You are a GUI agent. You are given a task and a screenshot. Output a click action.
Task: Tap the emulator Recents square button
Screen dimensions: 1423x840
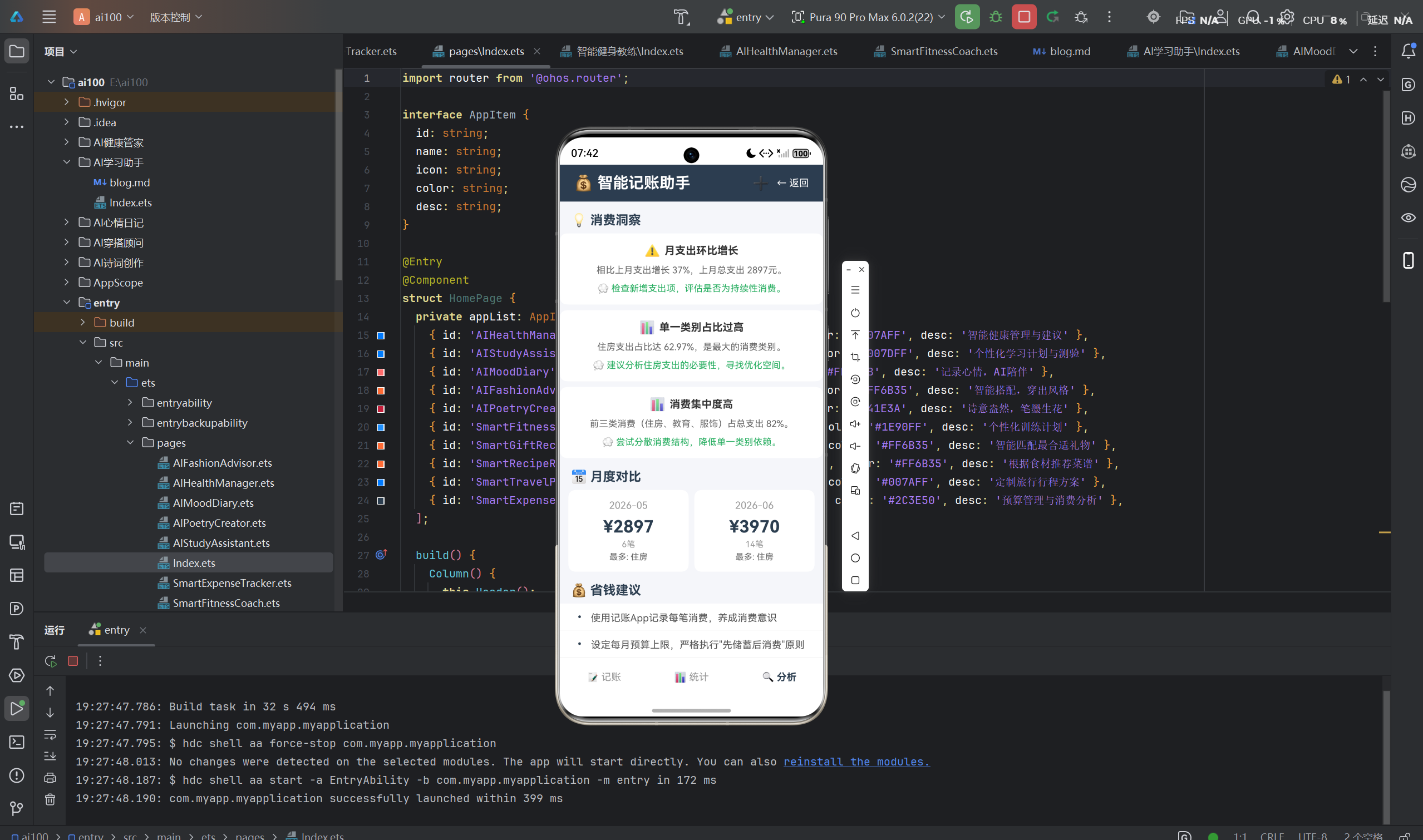point(855,580)
